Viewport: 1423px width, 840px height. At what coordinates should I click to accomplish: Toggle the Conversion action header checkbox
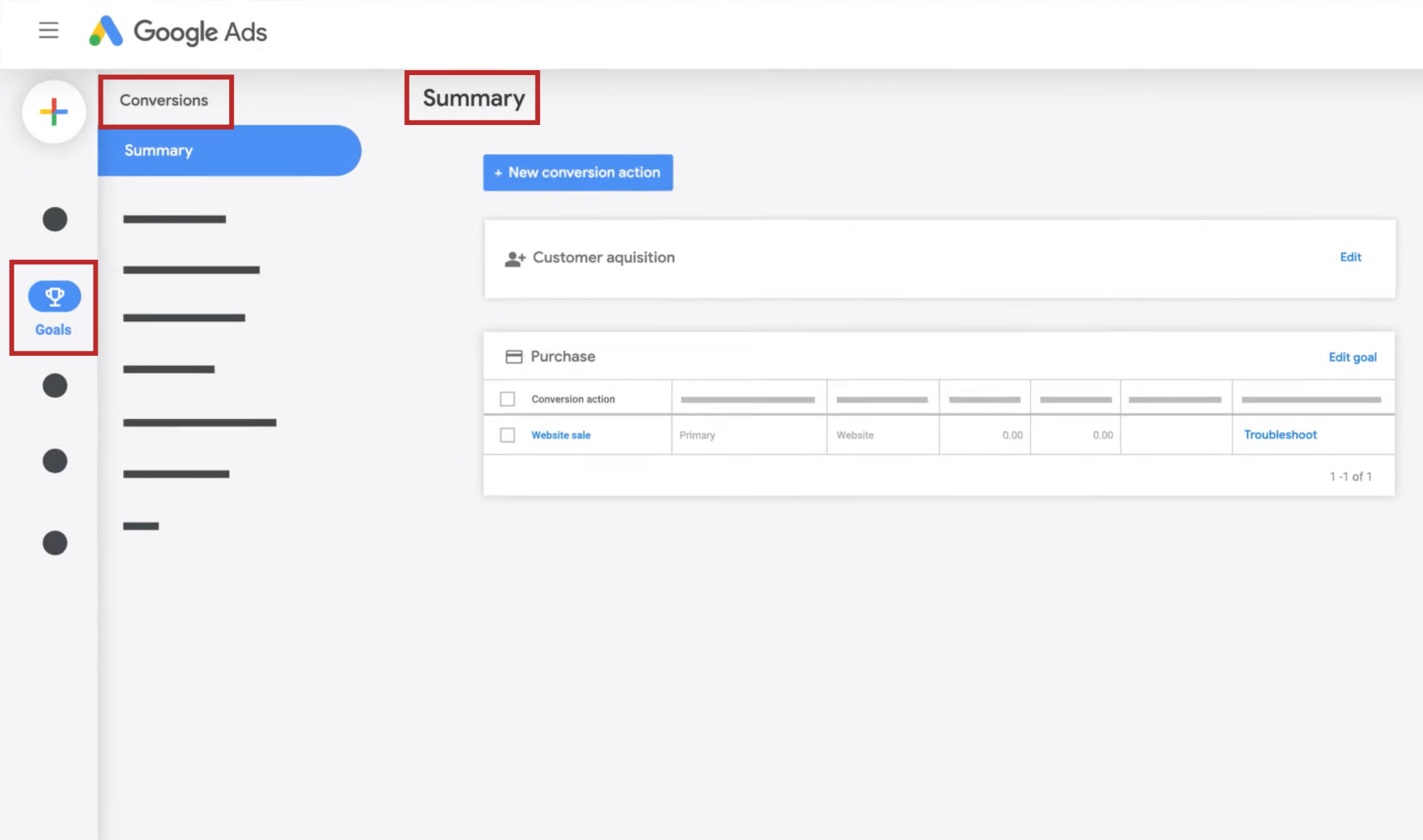pyautogui.click(x=507, y=399)
